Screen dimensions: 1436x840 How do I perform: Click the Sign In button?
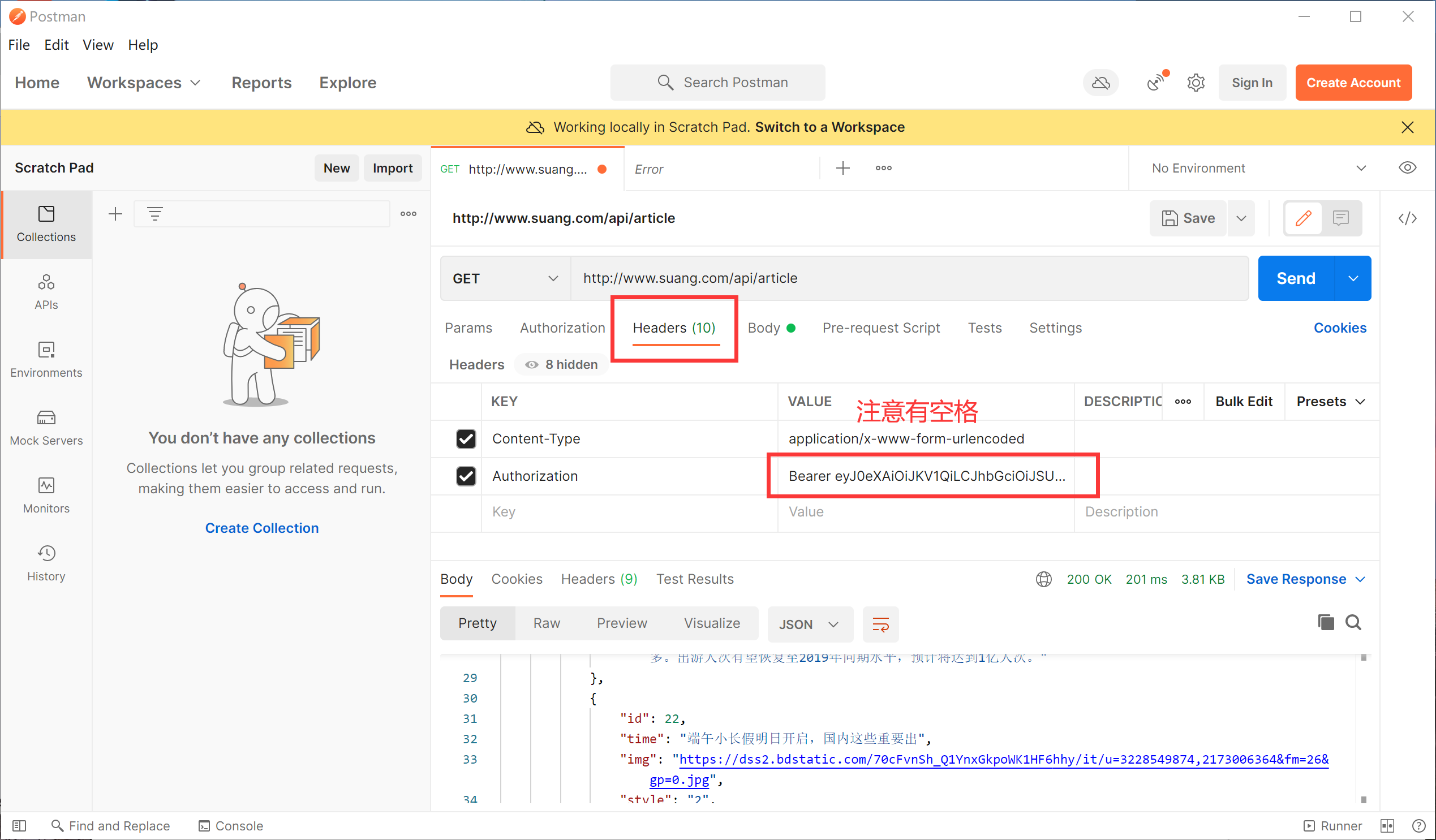click(1252, 83)
